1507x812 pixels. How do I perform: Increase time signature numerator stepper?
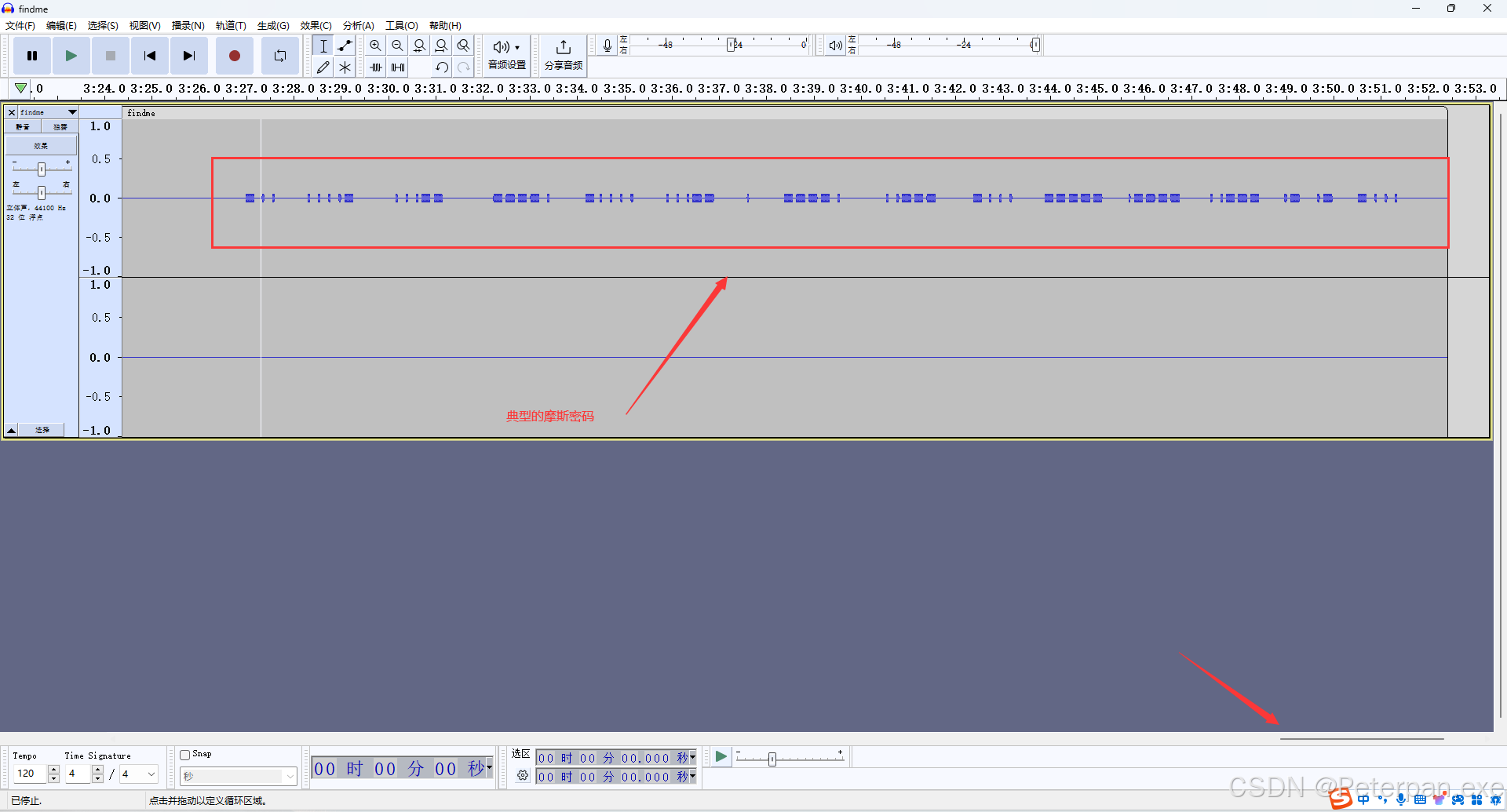pyautogui.click(x=97, y=769)
